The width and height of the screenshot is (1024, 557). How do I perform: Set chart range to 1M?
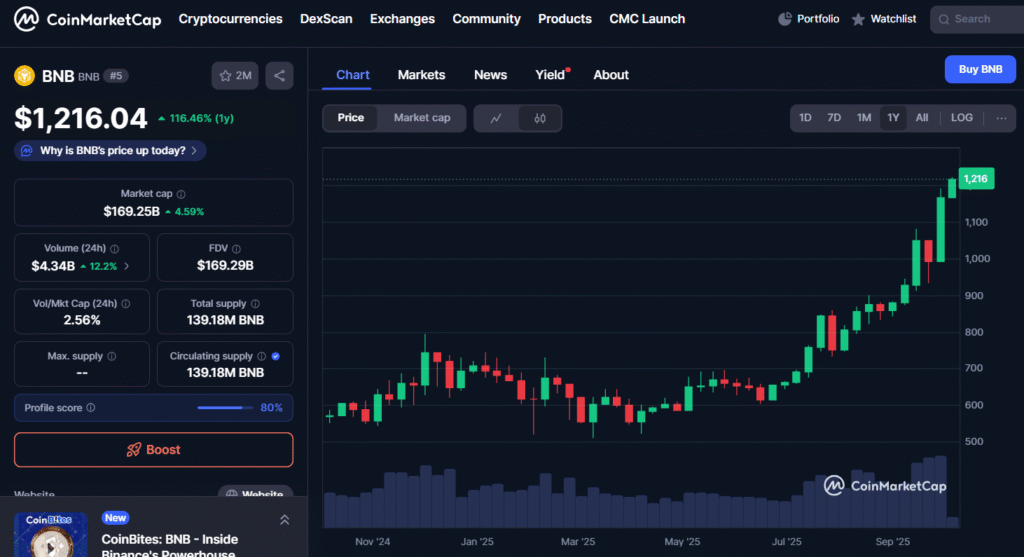click(x=864, y=118)
